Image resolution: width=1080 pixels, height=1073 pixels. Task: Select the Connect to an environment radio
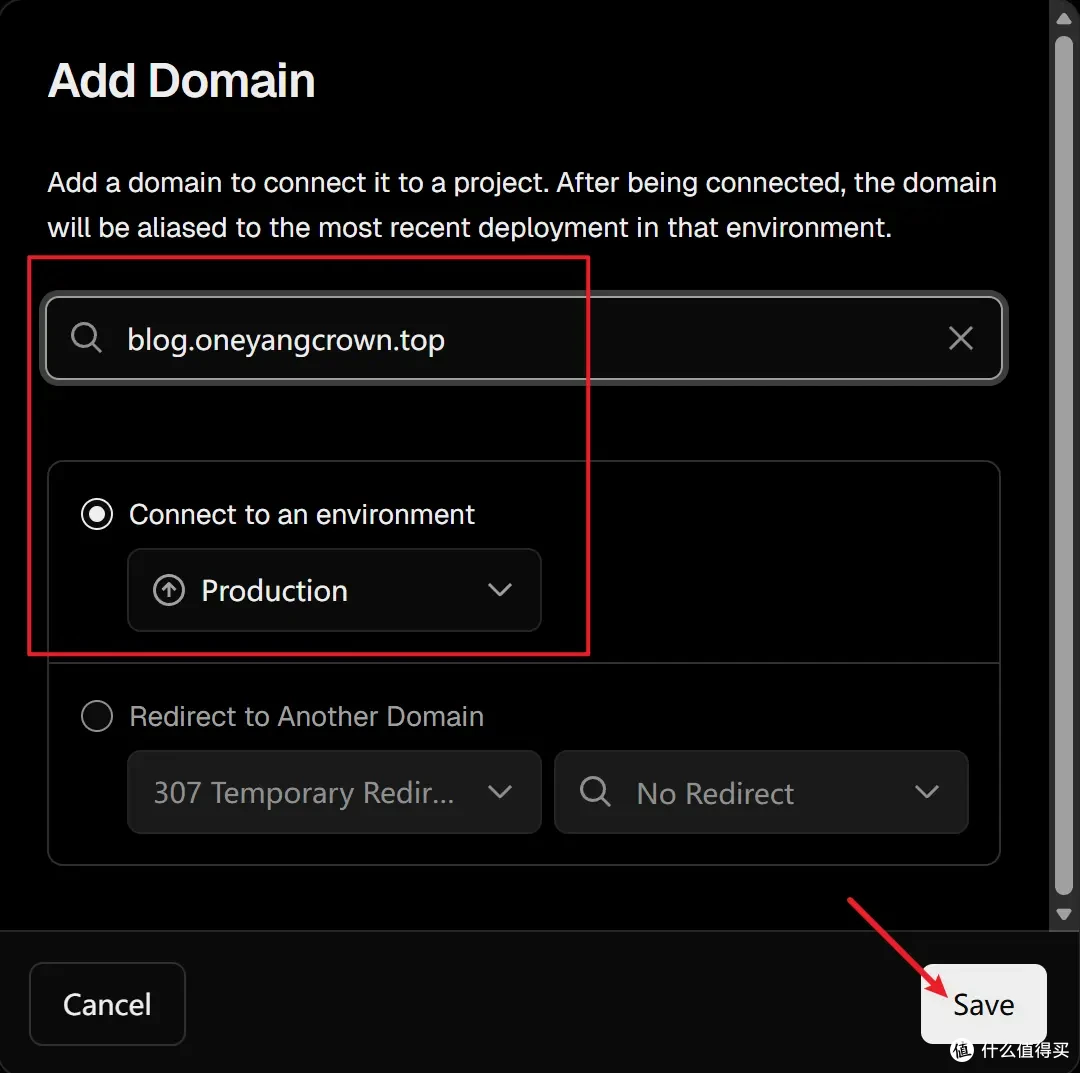pos(97,514)
